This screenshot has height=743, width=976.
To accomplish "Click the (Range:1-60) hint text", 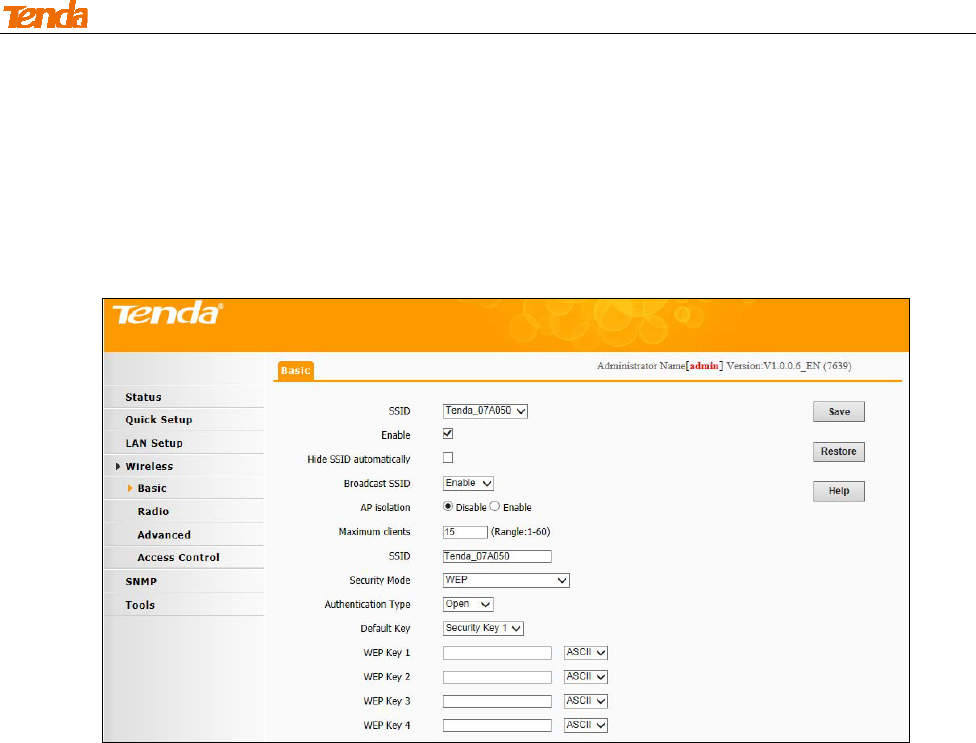I will [x=520, y=532].
